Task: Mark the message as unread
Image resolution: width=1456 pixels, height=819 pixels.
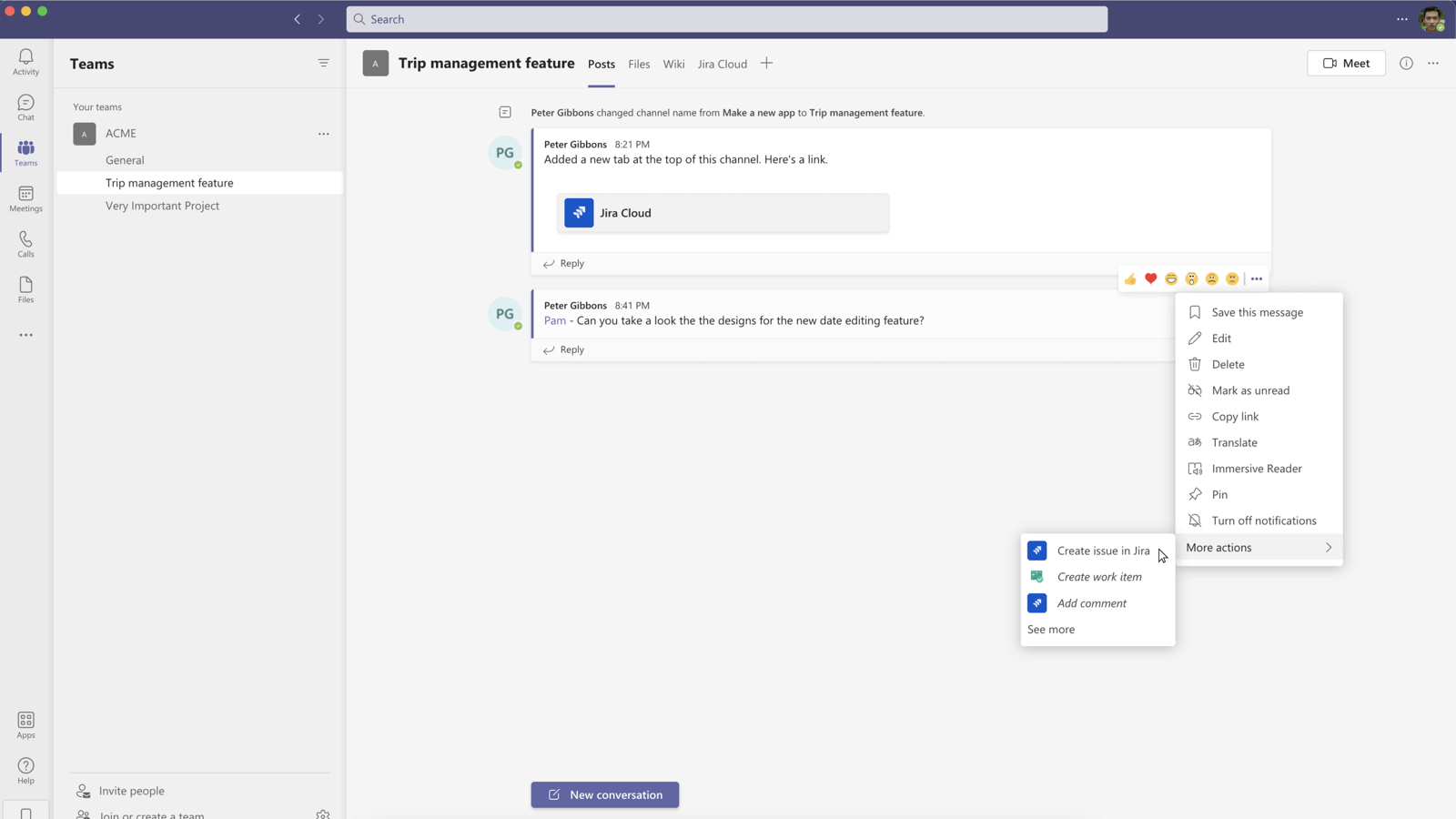Action: point(1249,390)
